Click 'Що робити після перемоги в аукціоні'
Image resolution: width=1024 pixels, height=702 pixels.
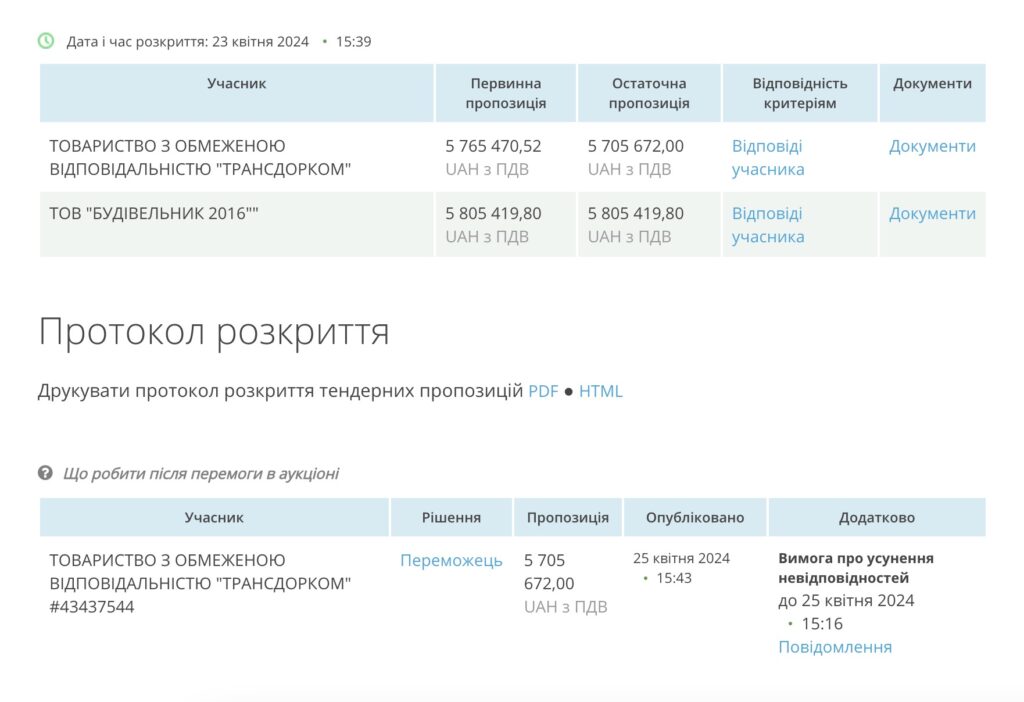click(x=199, y=473)
